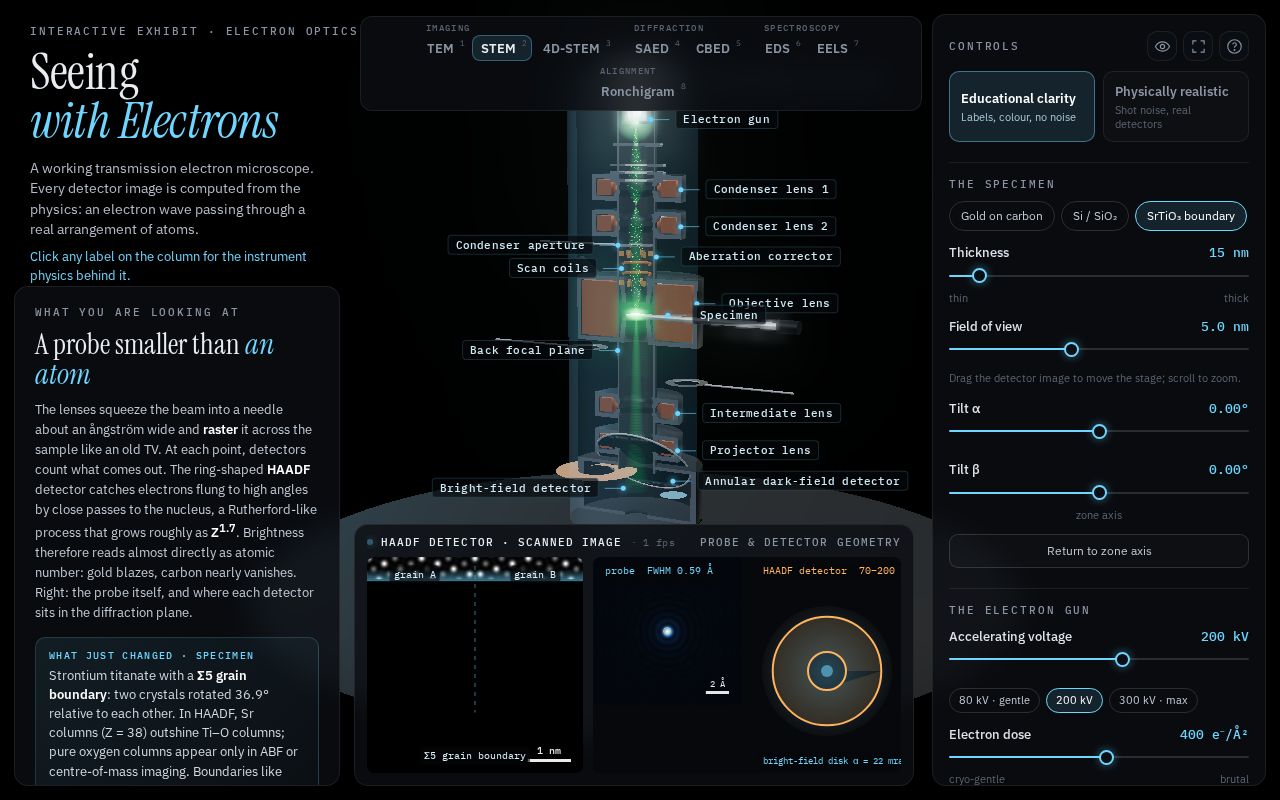Click the probe and detector geometry plot
The image size is (1280, 800).
pyautogui.click(x=747, y=665)
